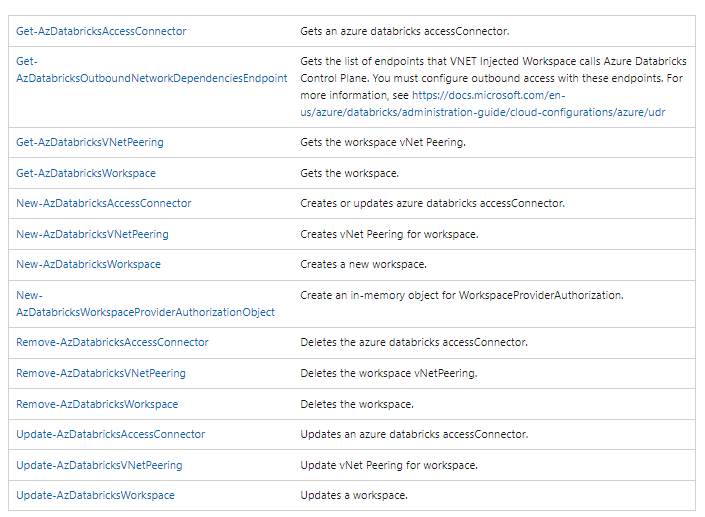This screenshot has width=705, height=517.
Task: Open the New-AzDatabricksAccessConnector link
Action: coord(104,203)
